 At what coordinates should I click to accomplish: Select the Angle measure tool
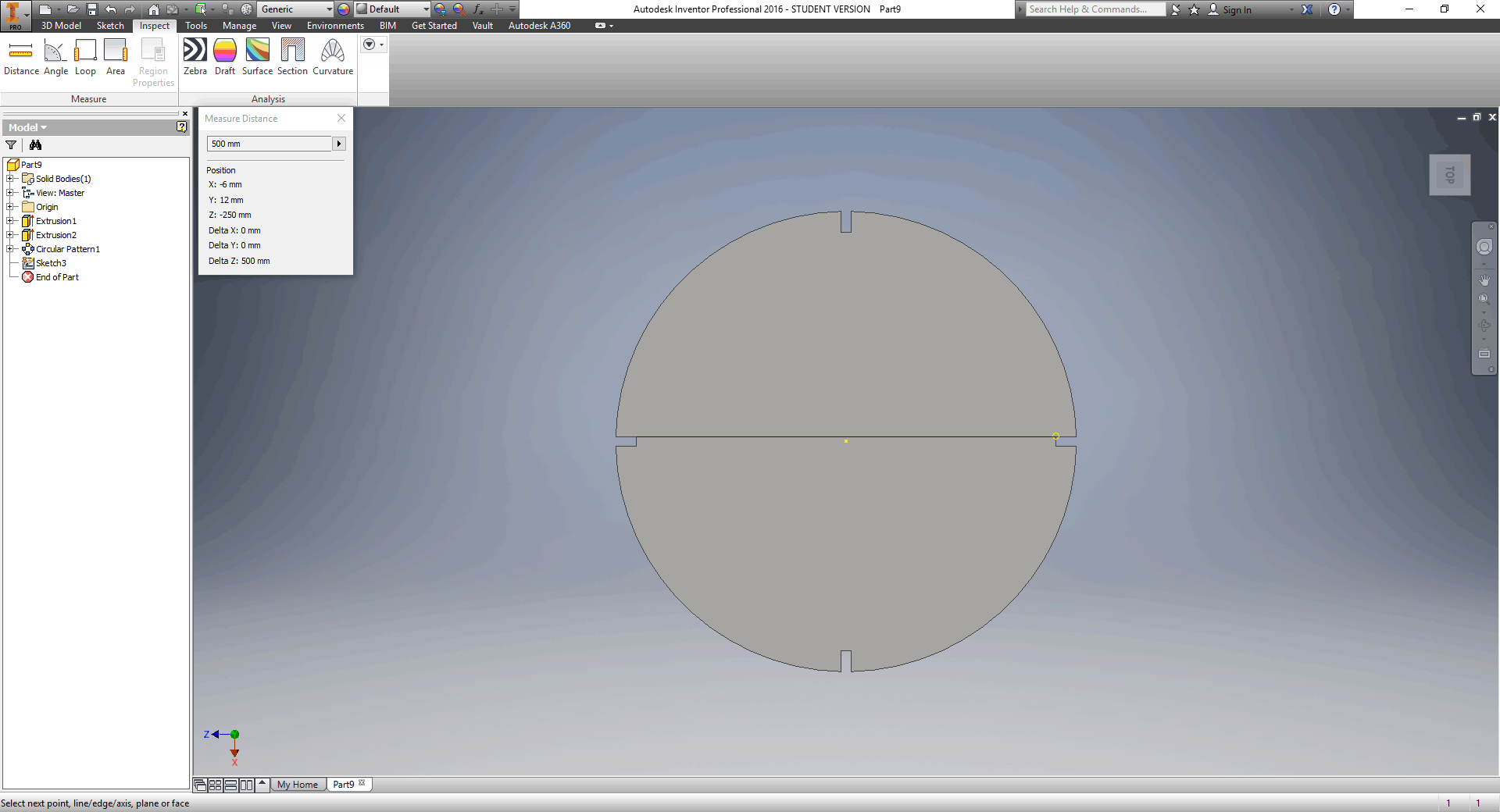[x=55, y=59]
